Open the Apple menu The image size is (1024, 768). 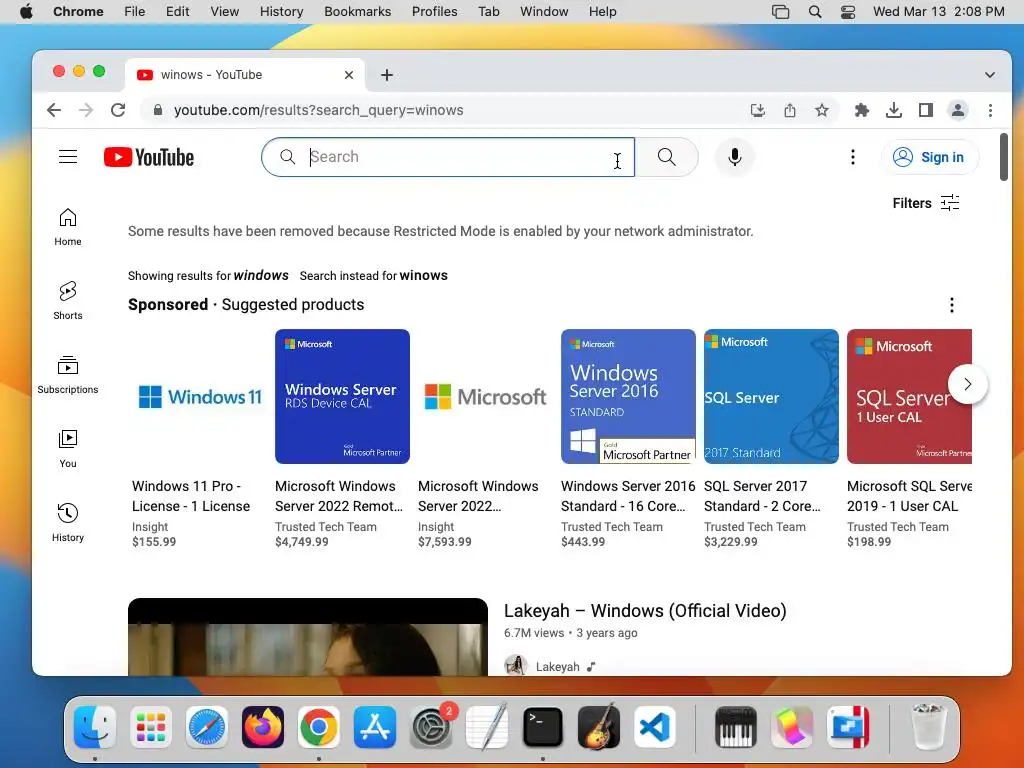pyautogui.click(x=26, y=12)
